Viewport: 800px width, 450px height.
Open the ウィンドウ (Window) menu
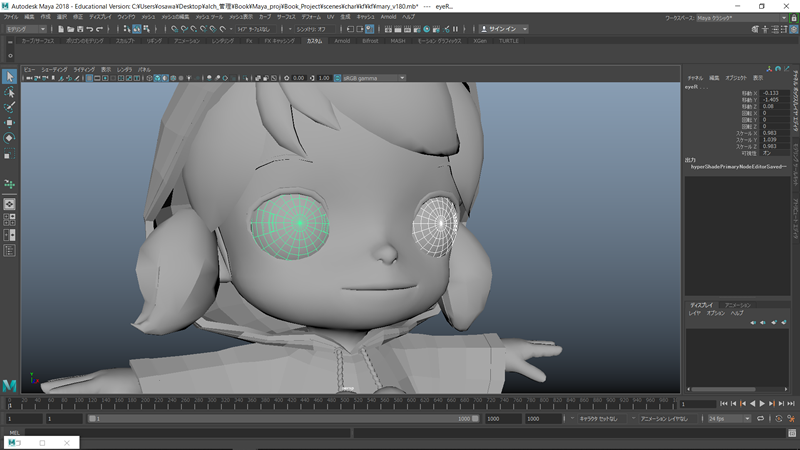tap(126, 17)
